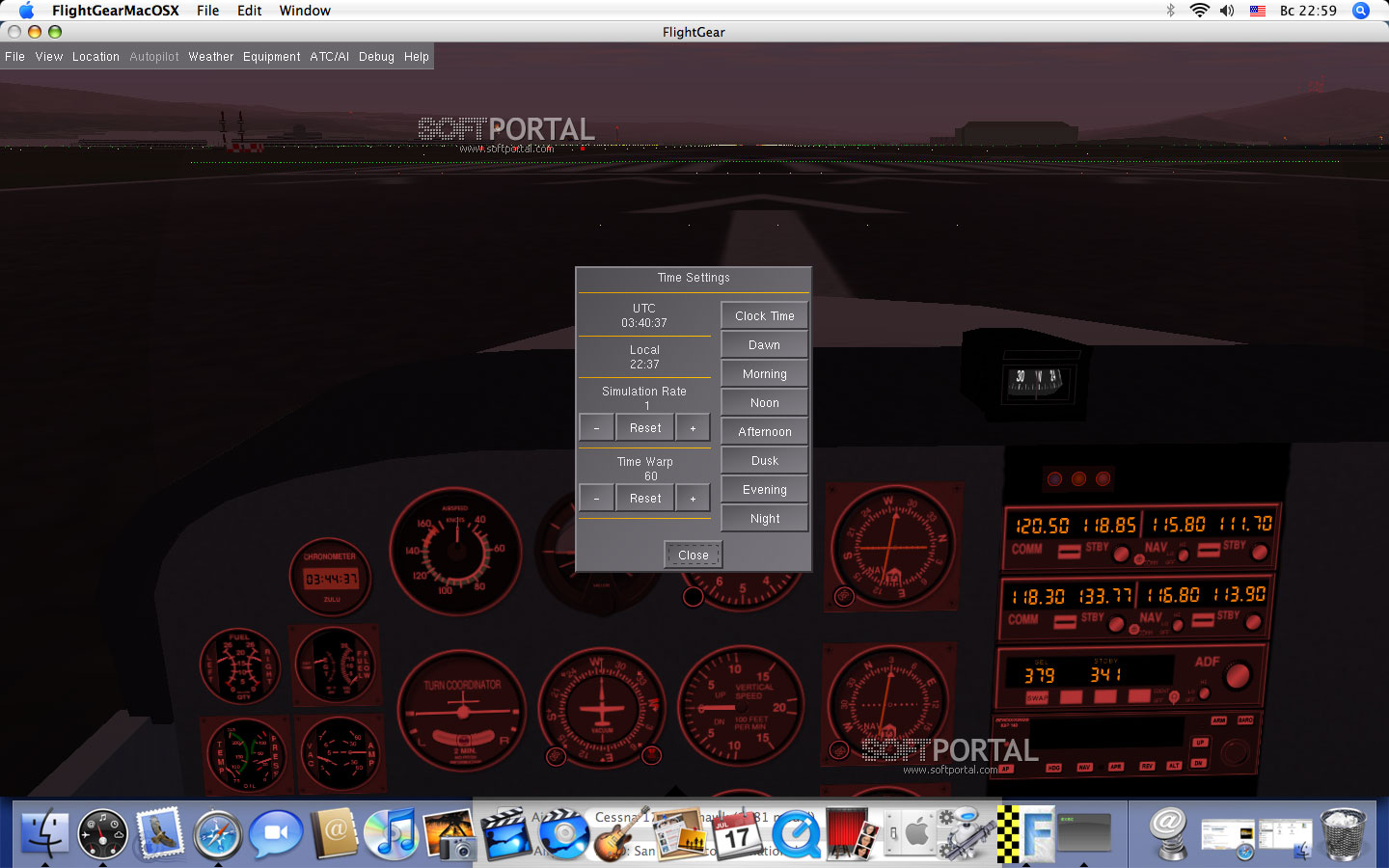The width and height of the screenshot is (1389, 868).
Task: Click the ADF tuning knob
Action: coord(1239,675)
